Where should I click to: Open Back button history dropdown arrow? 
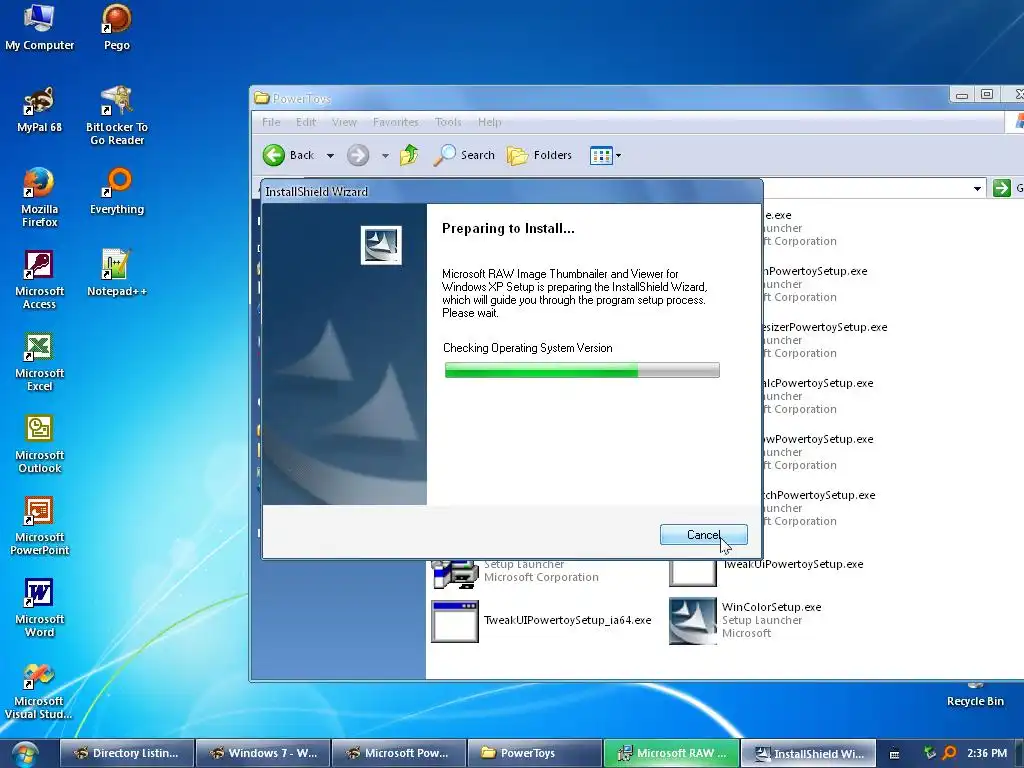tap(330, 155)
